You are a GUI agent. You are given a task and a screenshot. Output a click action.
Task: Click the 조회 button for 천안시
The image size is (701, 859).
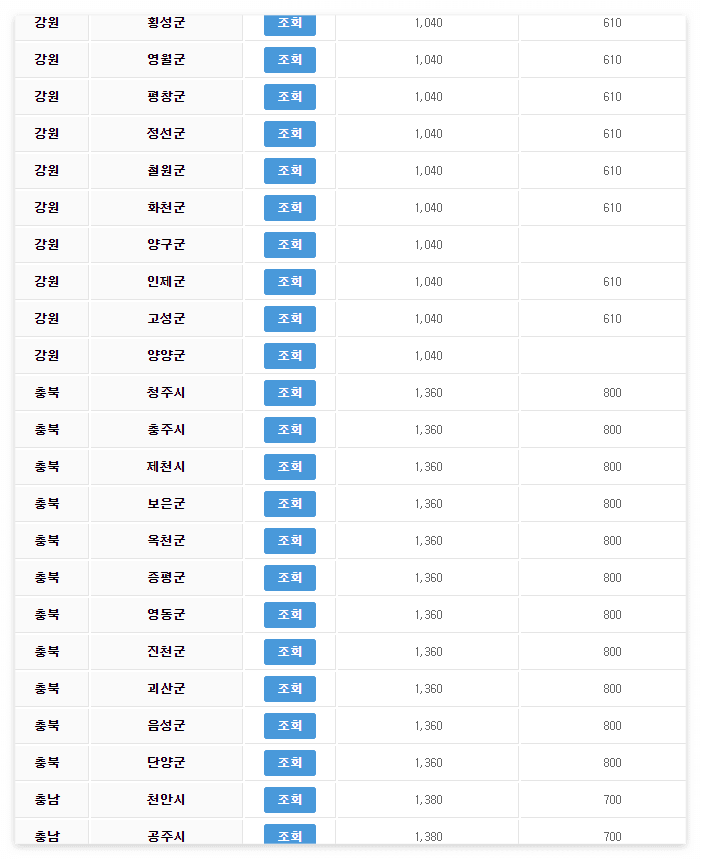[x=289, y=799]
